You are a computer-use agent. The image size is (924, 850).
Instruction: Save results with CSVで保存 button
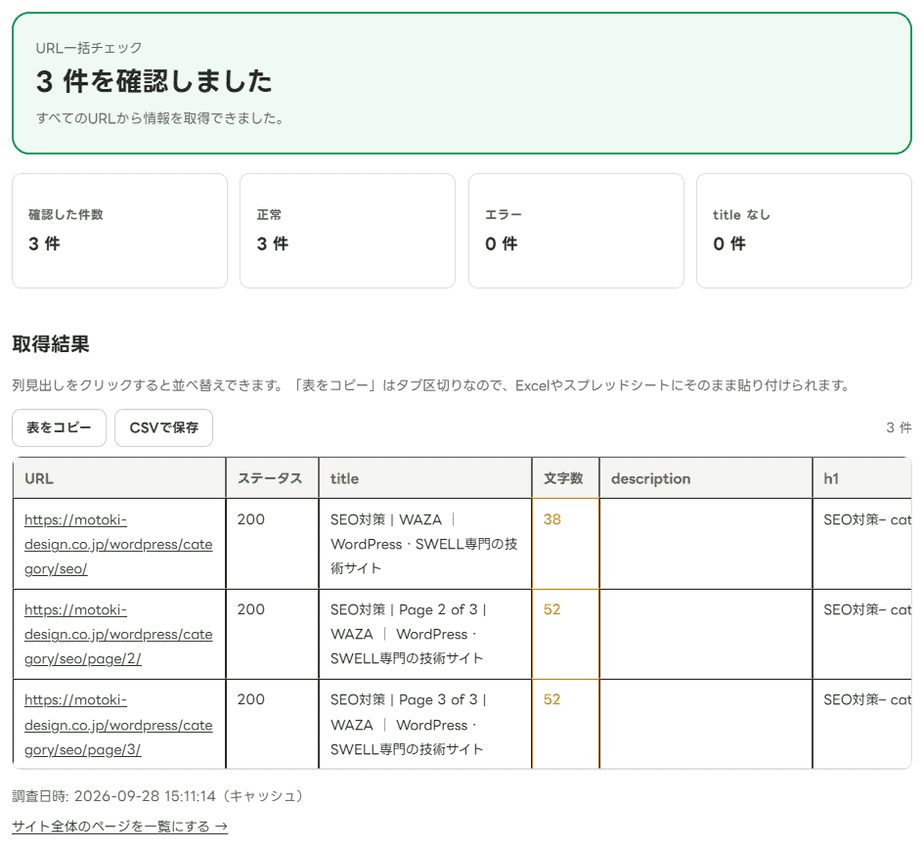pos(163,427)
